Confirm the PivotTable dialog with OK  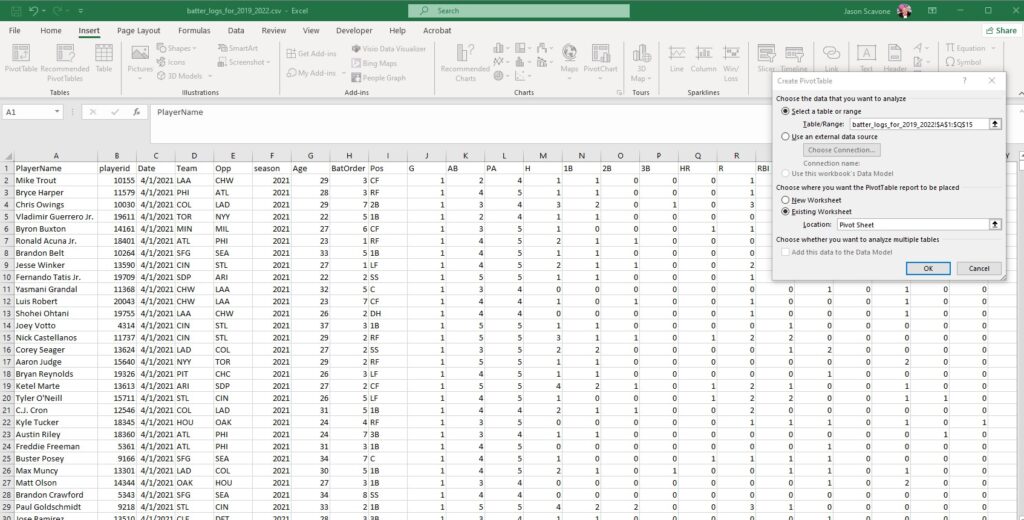[x=928, y=268]
